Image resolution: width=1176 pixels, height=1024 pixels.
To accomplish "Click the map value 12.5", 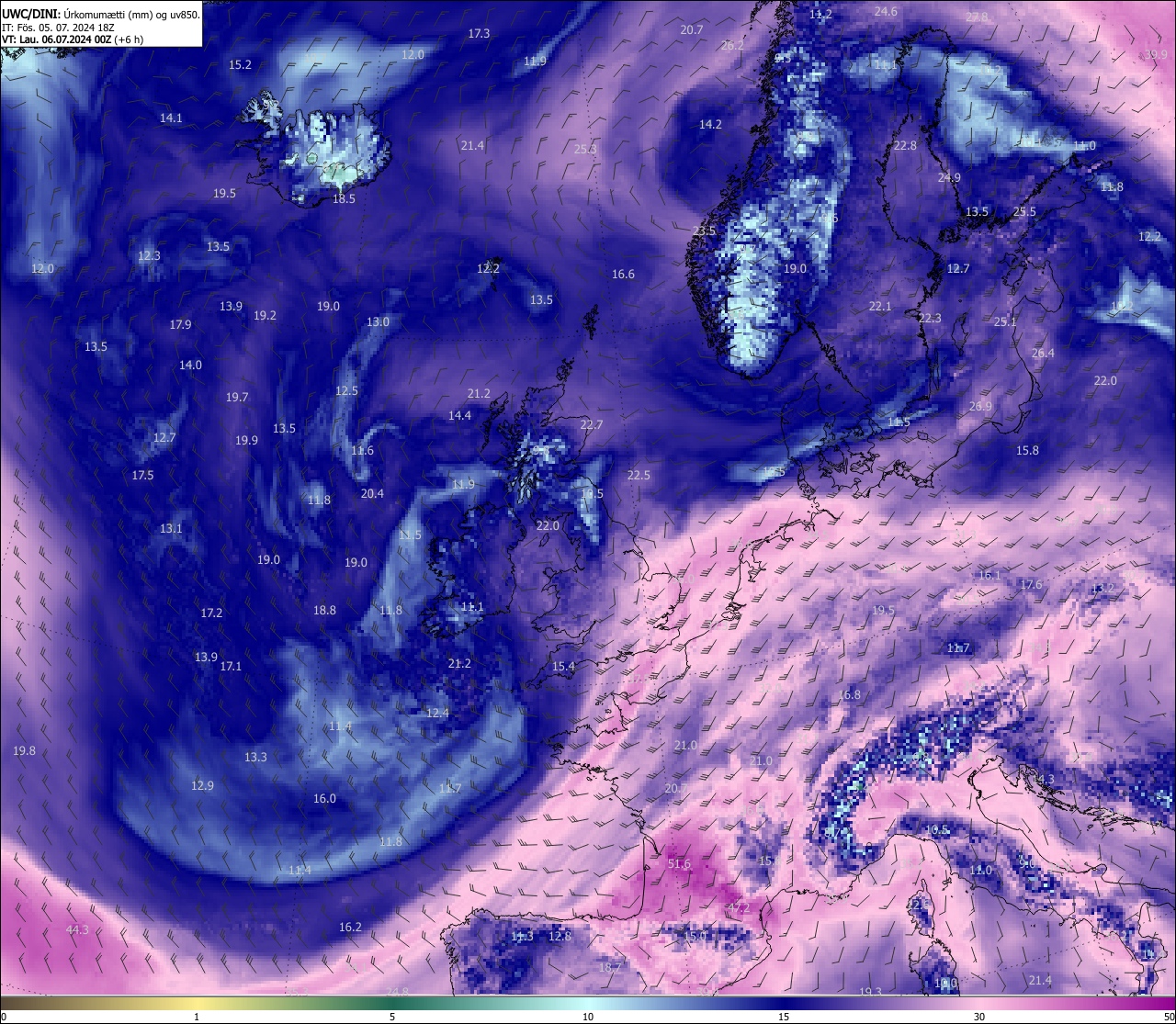I will pyautogui.click(x=346, y=391).
